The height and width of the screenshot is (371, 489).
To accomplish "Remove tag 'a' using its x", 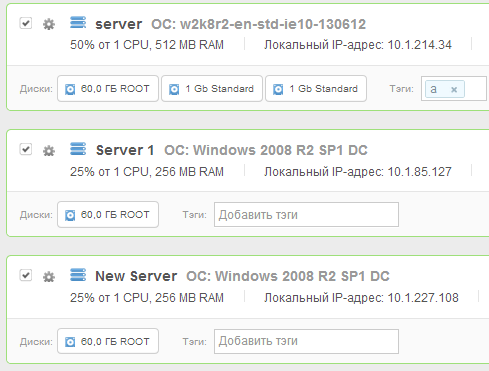I will click(x=454, y=89).
